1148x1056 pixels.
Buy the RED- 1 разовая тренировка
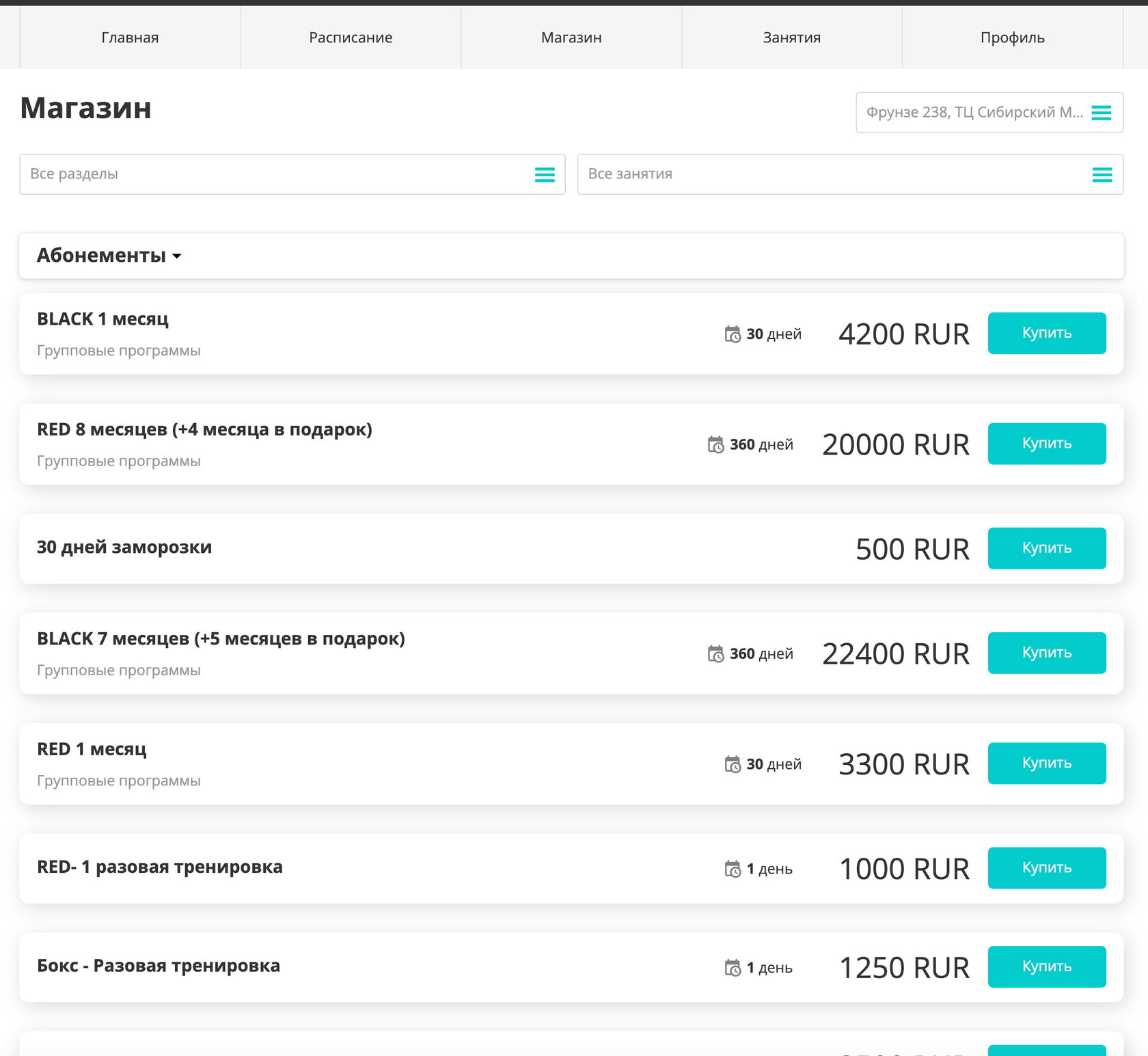(x=1046, y=868)
